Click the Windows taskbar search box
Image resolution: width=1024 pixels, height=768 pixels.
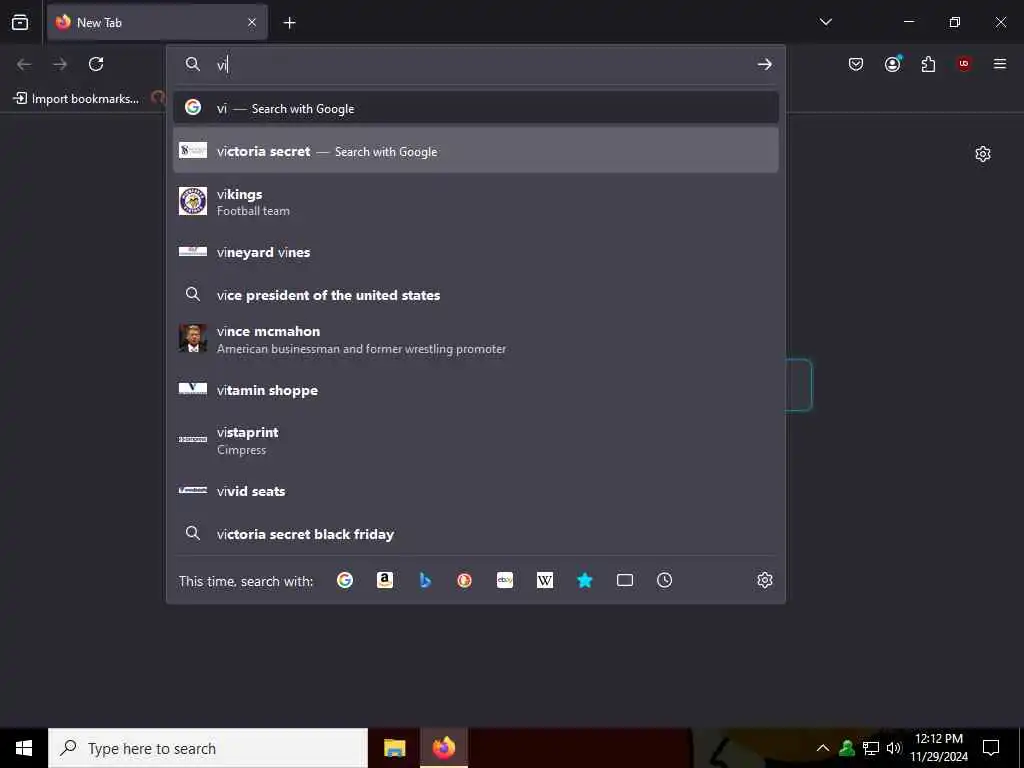[x=208, y=748]
